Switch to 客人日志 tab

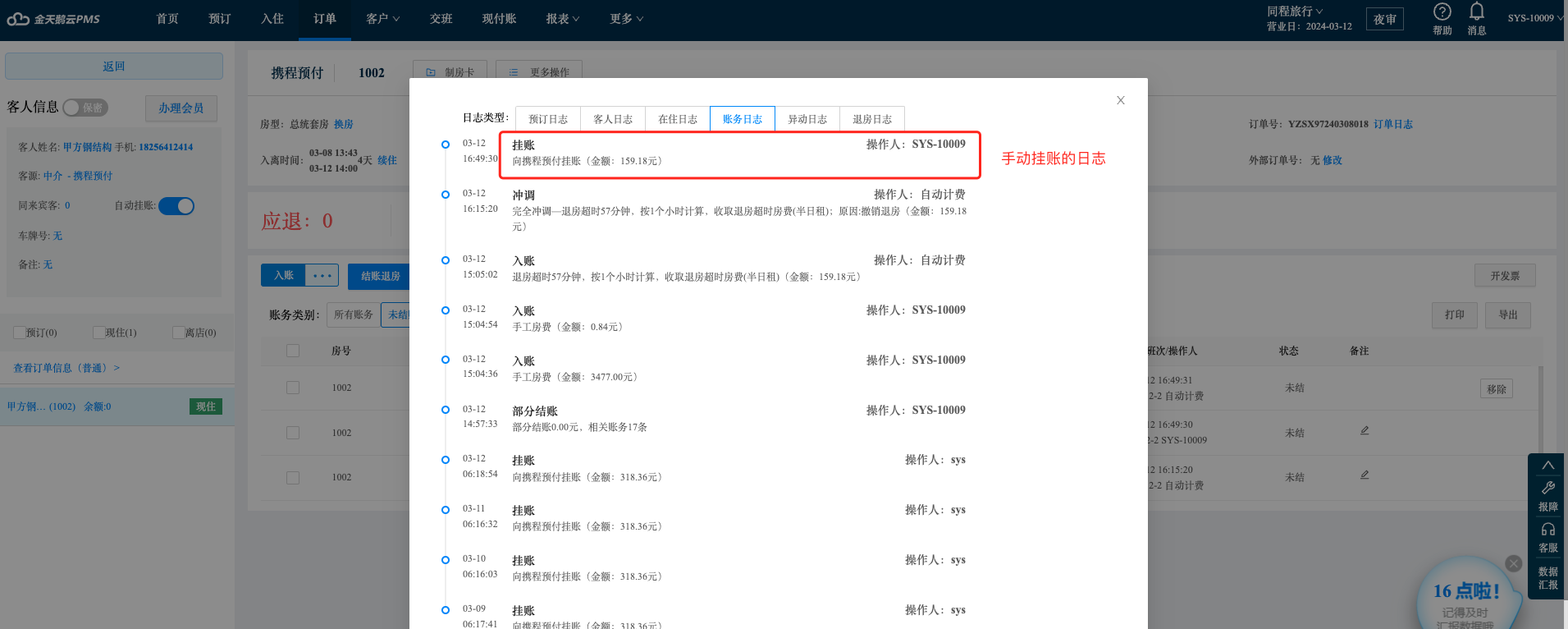tap(613, 119)
